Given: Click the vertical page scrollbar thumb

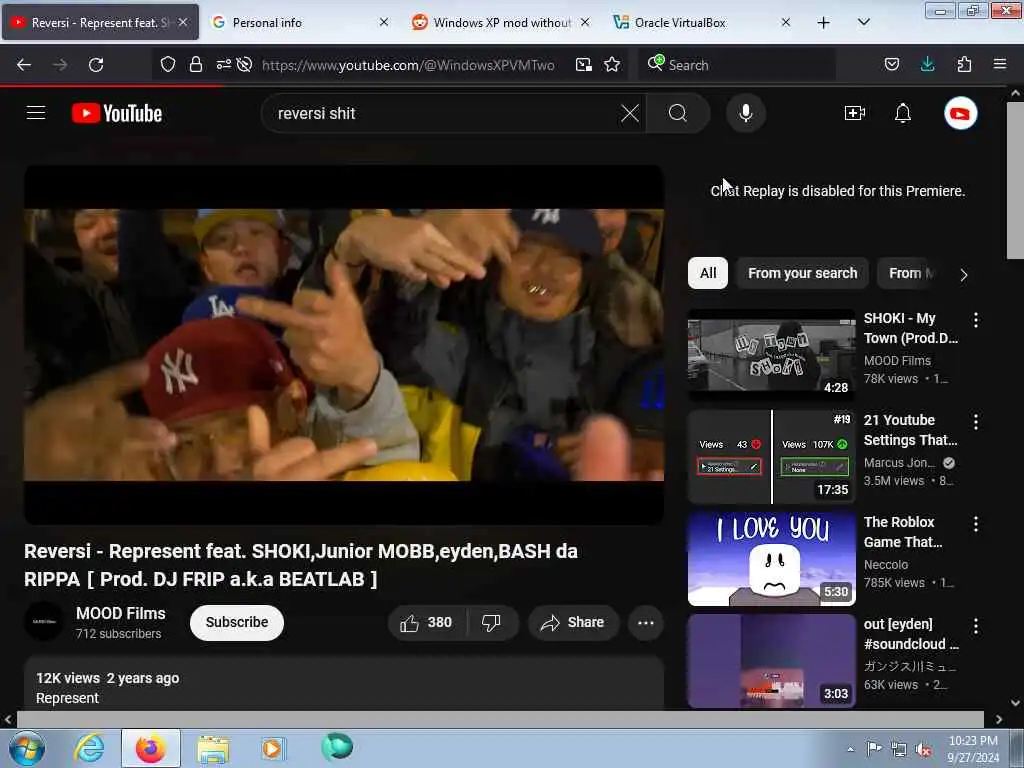Looking at the screenshot, I should [1015, 180].
